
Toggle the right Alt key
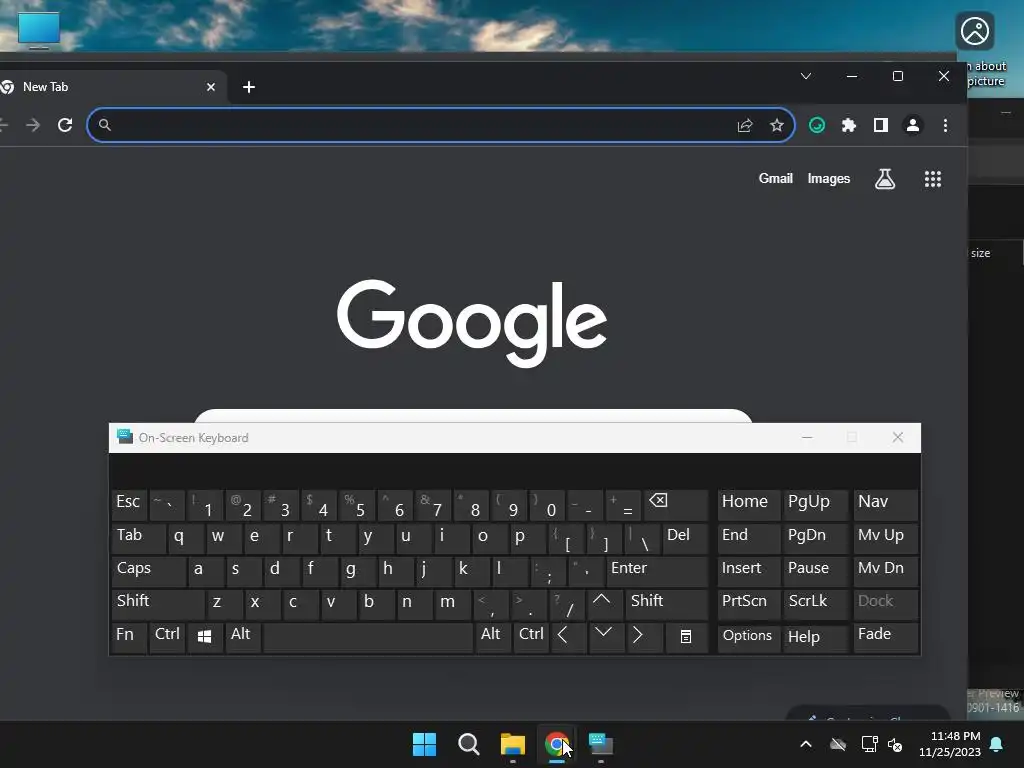(x=493, y=637)
